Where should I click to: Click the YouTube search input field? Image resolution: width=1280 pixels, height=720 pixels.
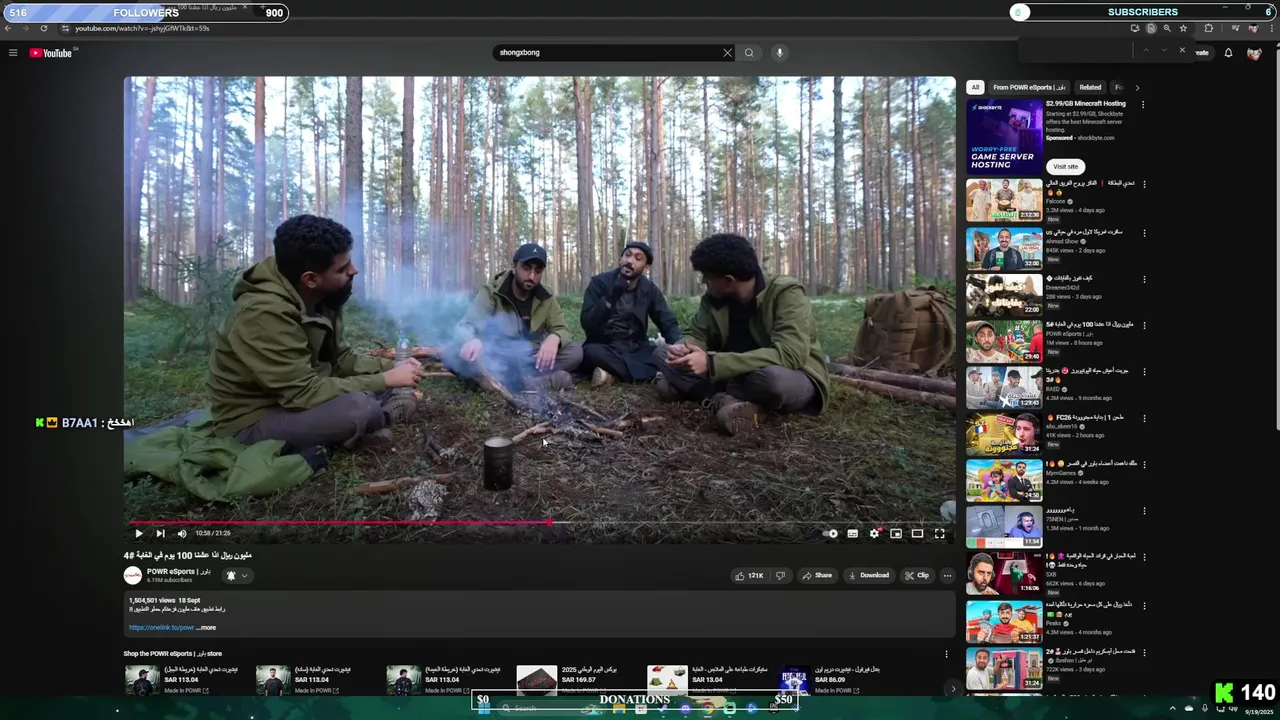pyautogui.click(x=608, y=53)
